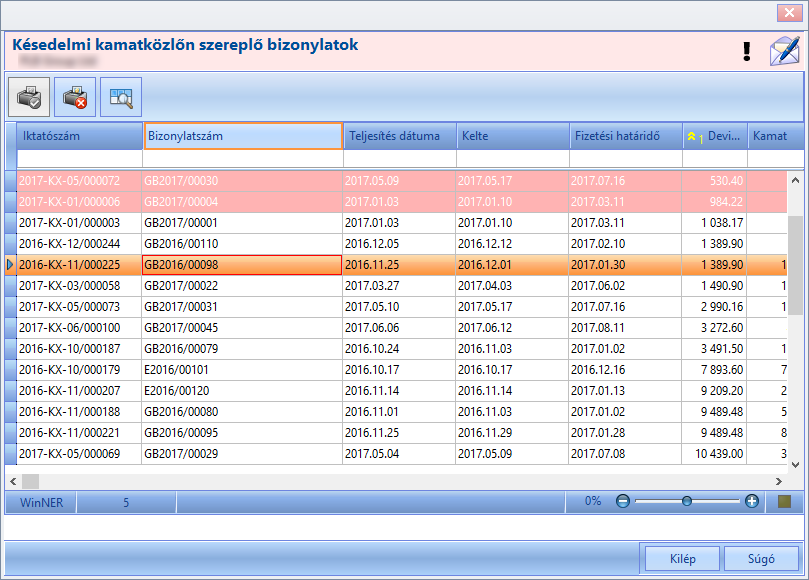The image size is (809, 580).
Task: Click the filter field under Teljesítés dátuma
Action: 400,158
